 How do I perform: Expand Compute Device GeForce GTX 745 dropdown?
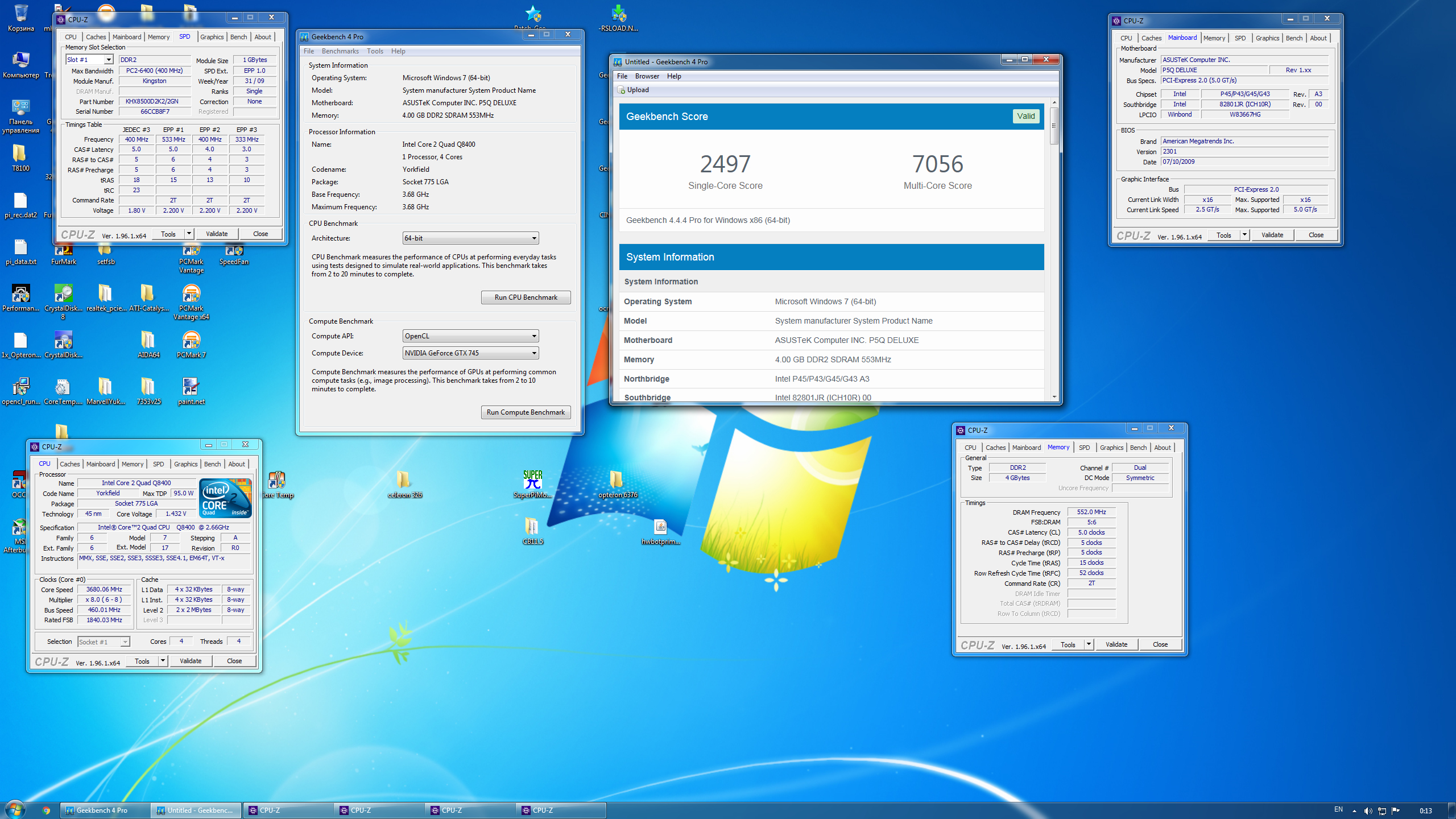click(x=470, y=353)
